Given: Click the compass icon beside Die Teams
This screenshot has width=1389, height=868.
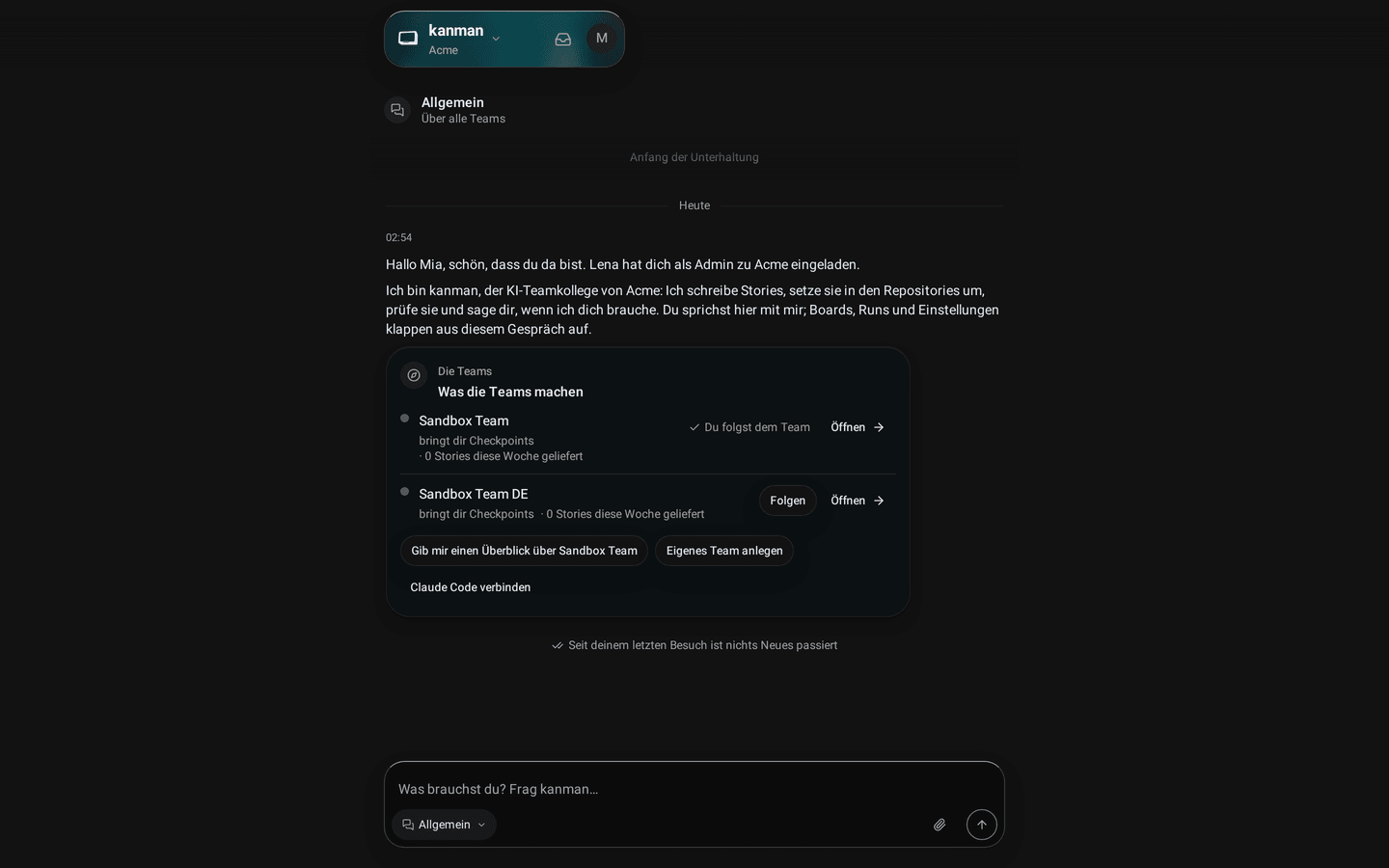Looking at the screenshot, I should tap(414, 375).
